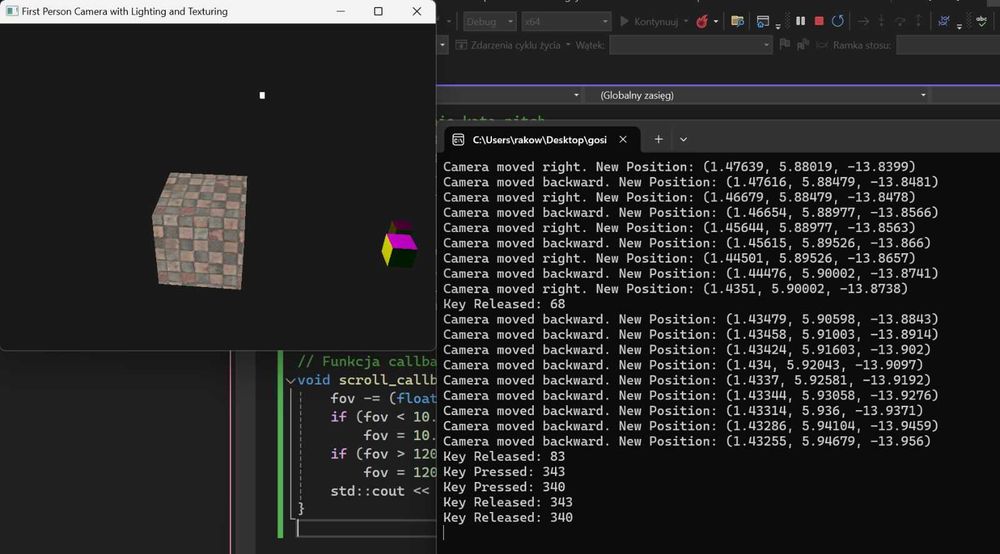Click the Hot Reload flame icon
The height and width of the screenshot is (554, 1000).
tap(702, 21)
